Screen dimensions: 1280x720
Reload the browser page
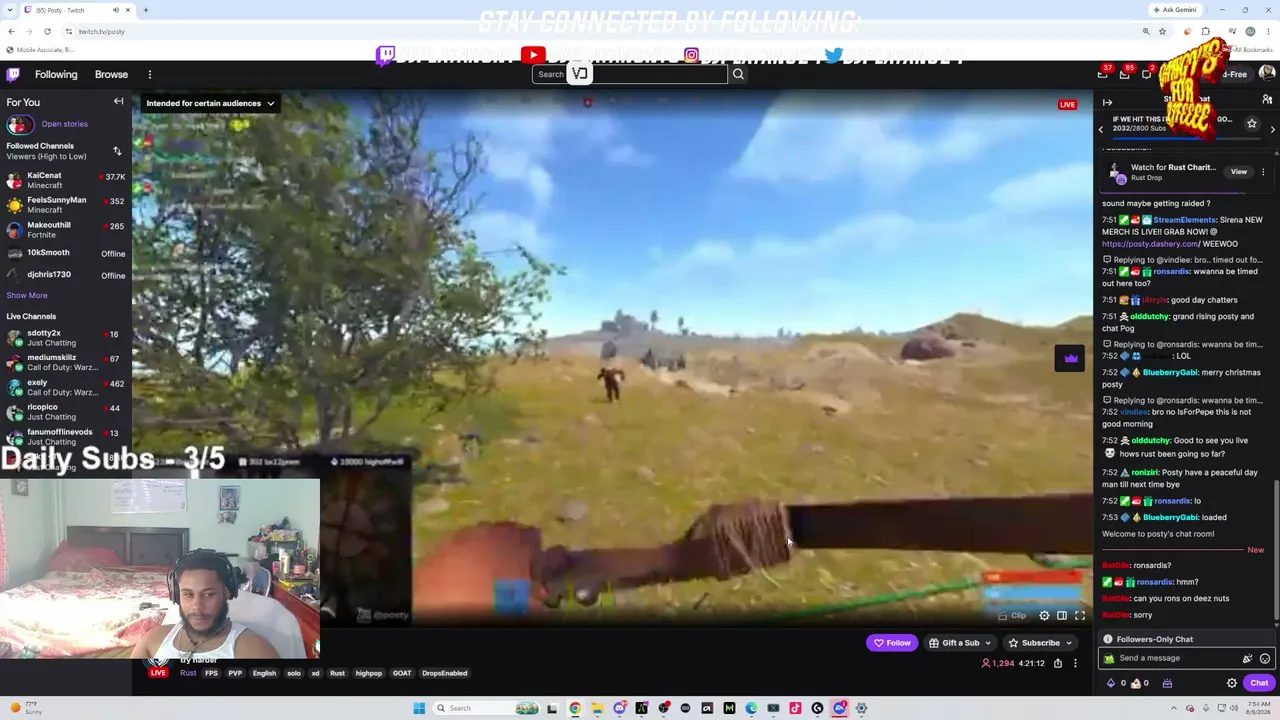click(47, 32)
